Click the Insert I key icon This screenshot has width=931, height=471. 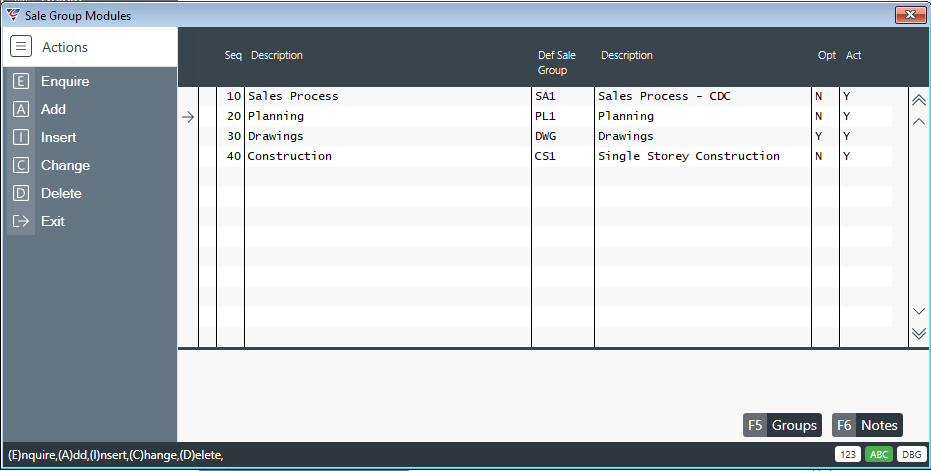pos(21,137)
